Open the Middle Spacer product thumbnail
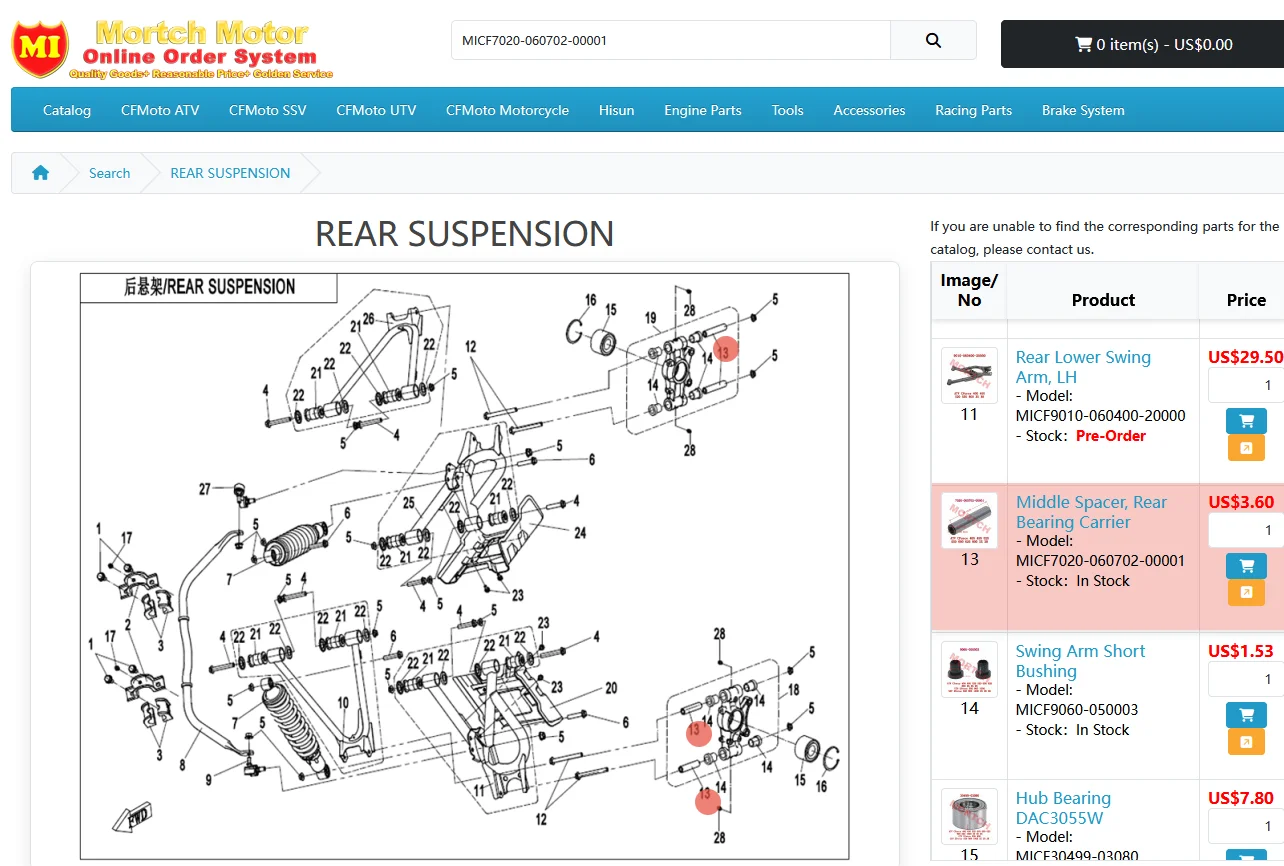The image size is (1284, 866). coord(969,520)
